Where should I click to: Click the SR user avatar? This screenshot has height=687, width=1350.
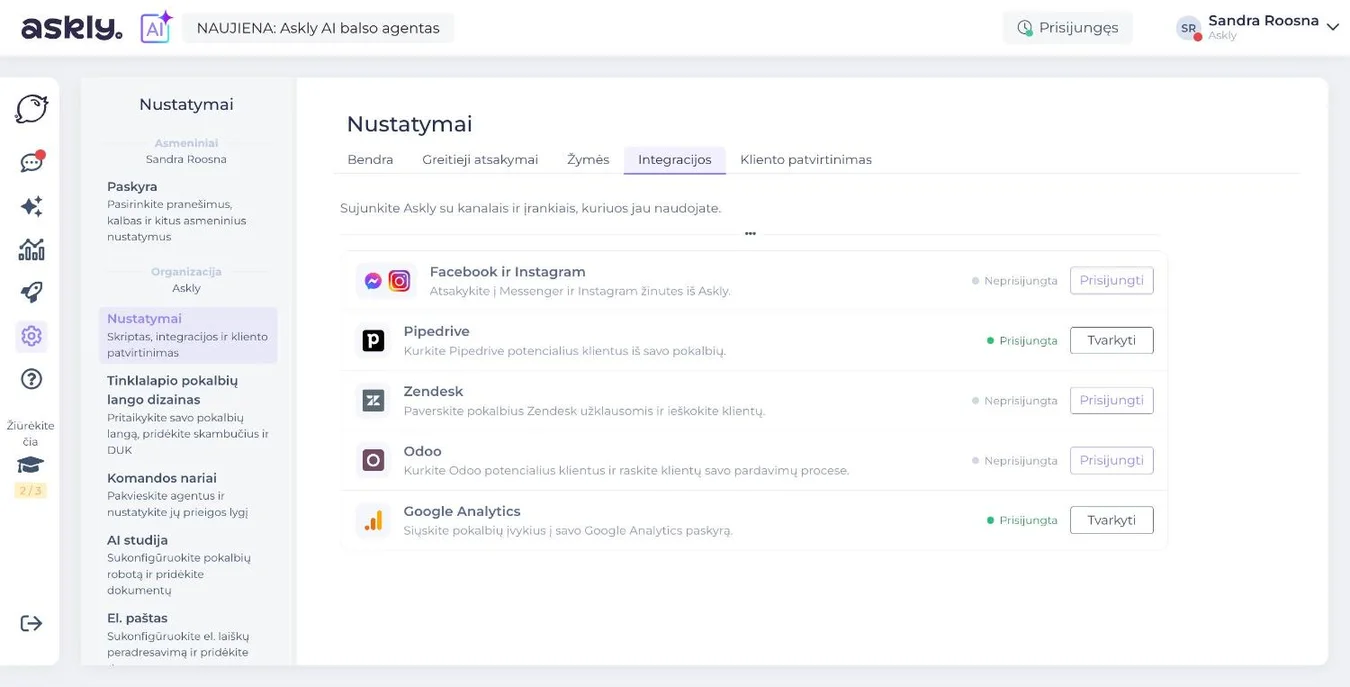pos(1188,28)
